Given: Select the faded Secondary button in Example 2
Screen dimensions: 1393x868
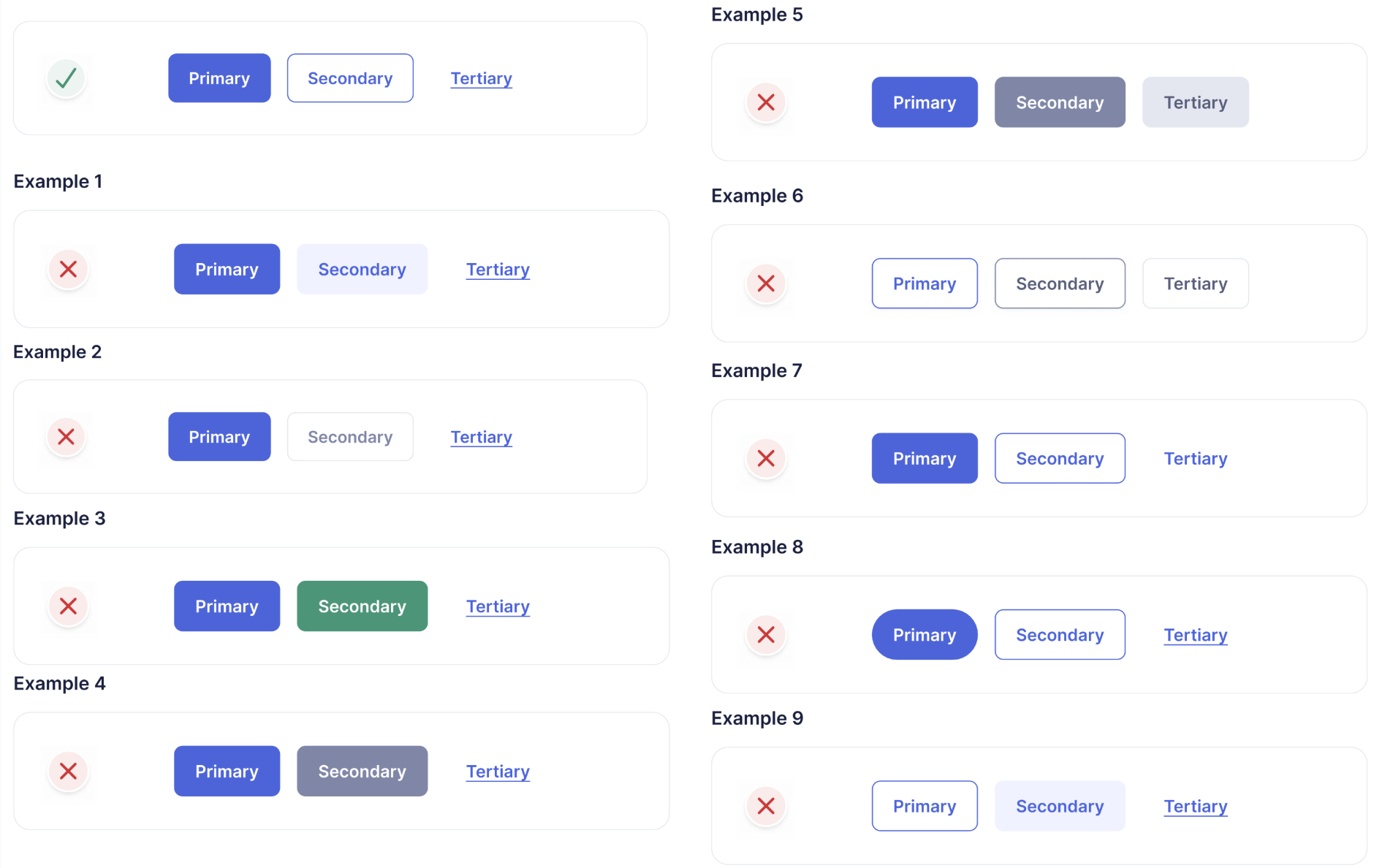Looking at the screenshot, I should click(350, 437).
